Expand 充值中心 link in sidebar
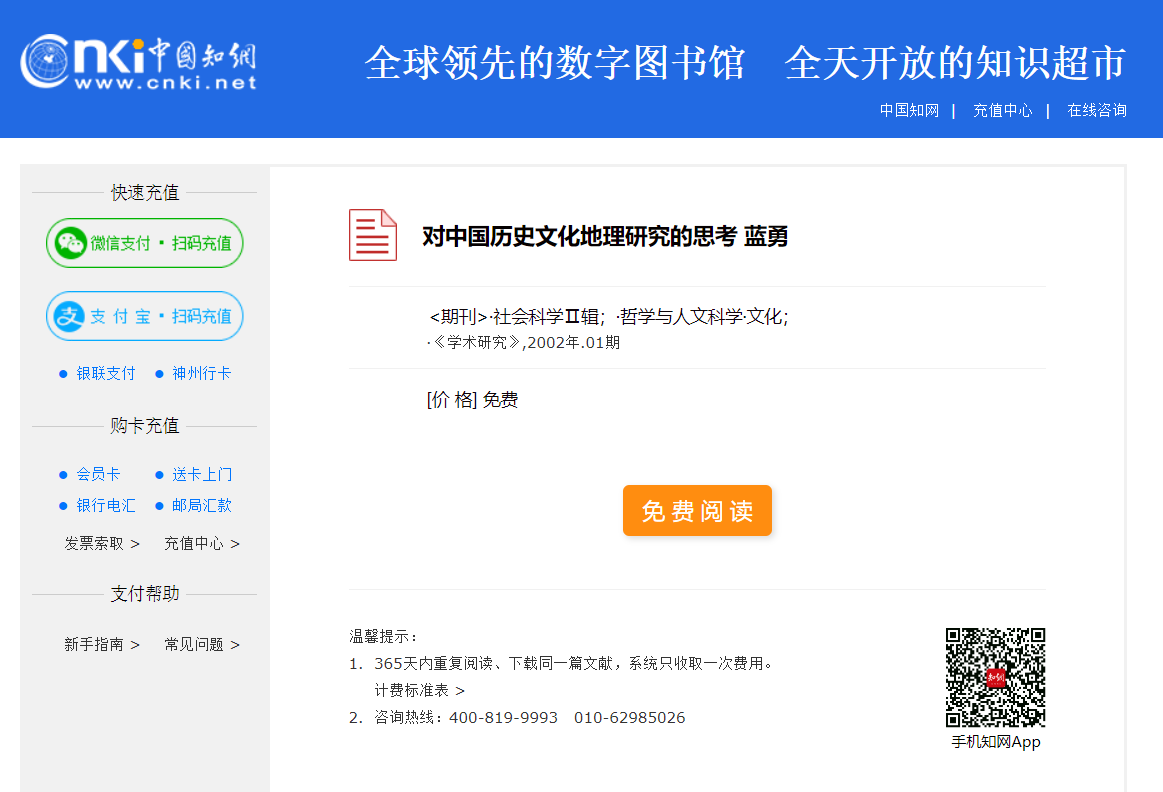This screenshot has height=792, width=1163. tap(202, 544)
